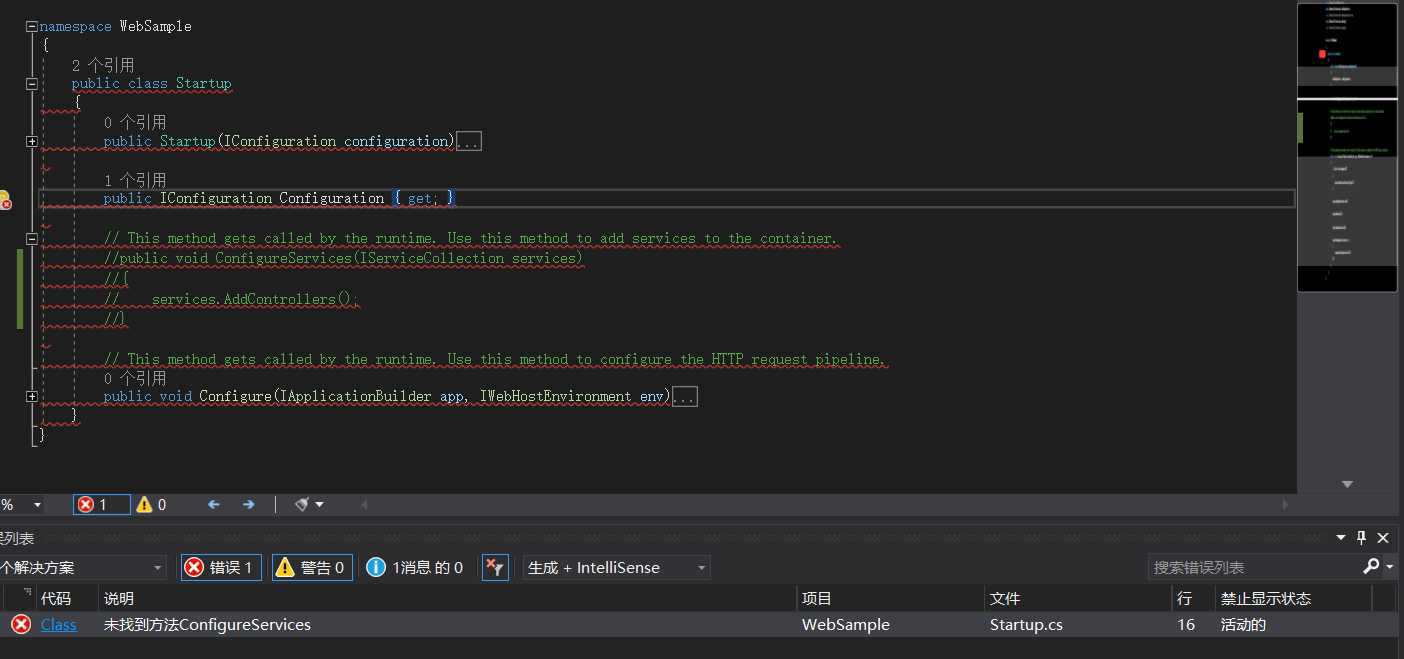Click the 2 个引用 CodeLens above Startup class
Viewport: 1404px width, 659px height.
[102, 65]
